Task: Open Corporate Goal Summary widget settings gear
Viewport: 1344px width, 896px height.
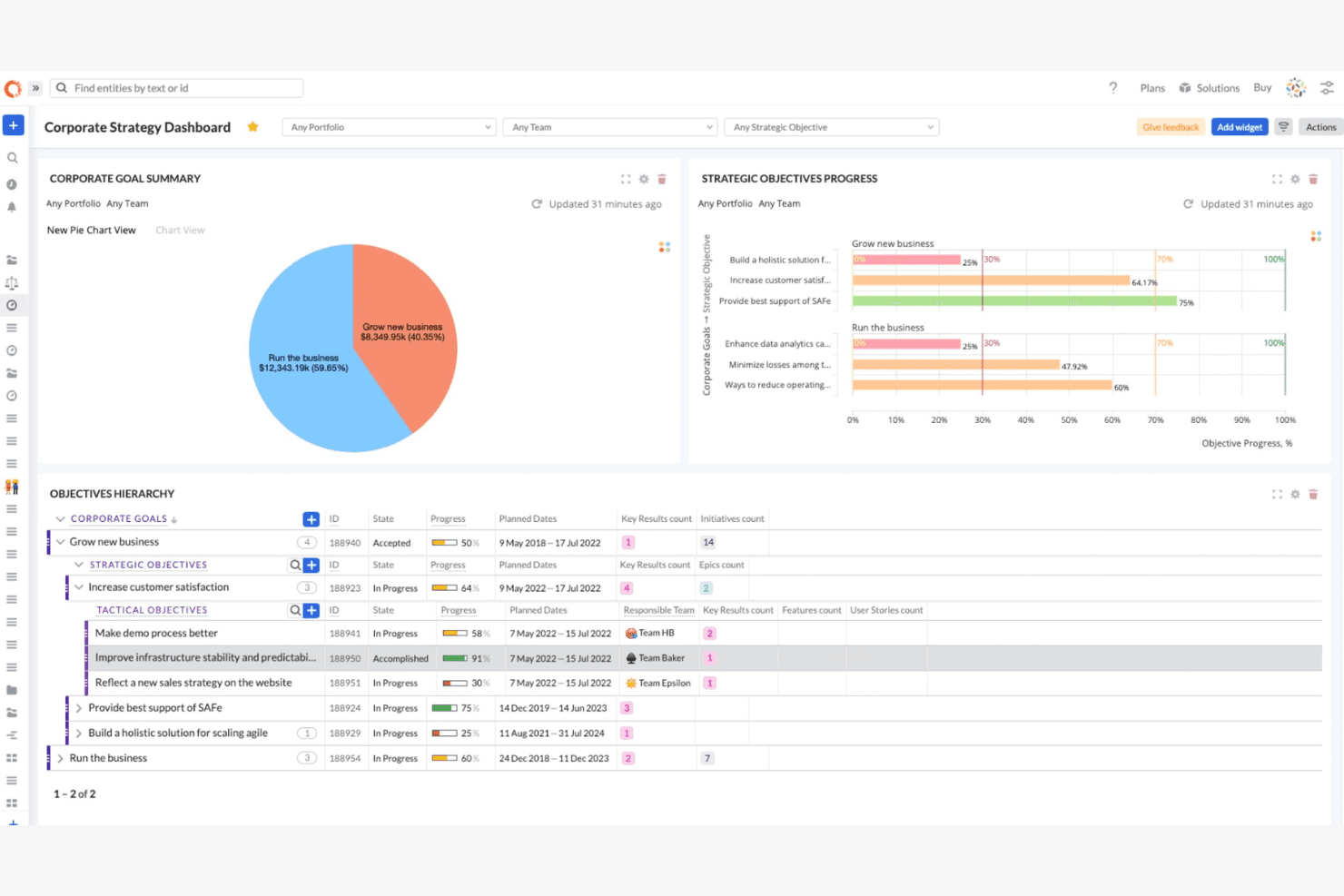Action: 644,179
